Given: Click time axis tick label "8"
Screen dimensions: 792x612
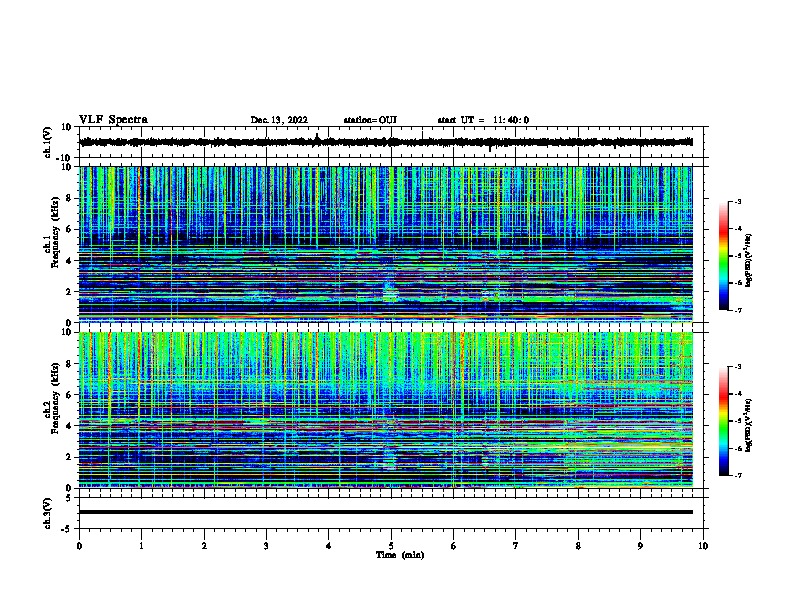Looking at the screenshot, I should [578, 546].
